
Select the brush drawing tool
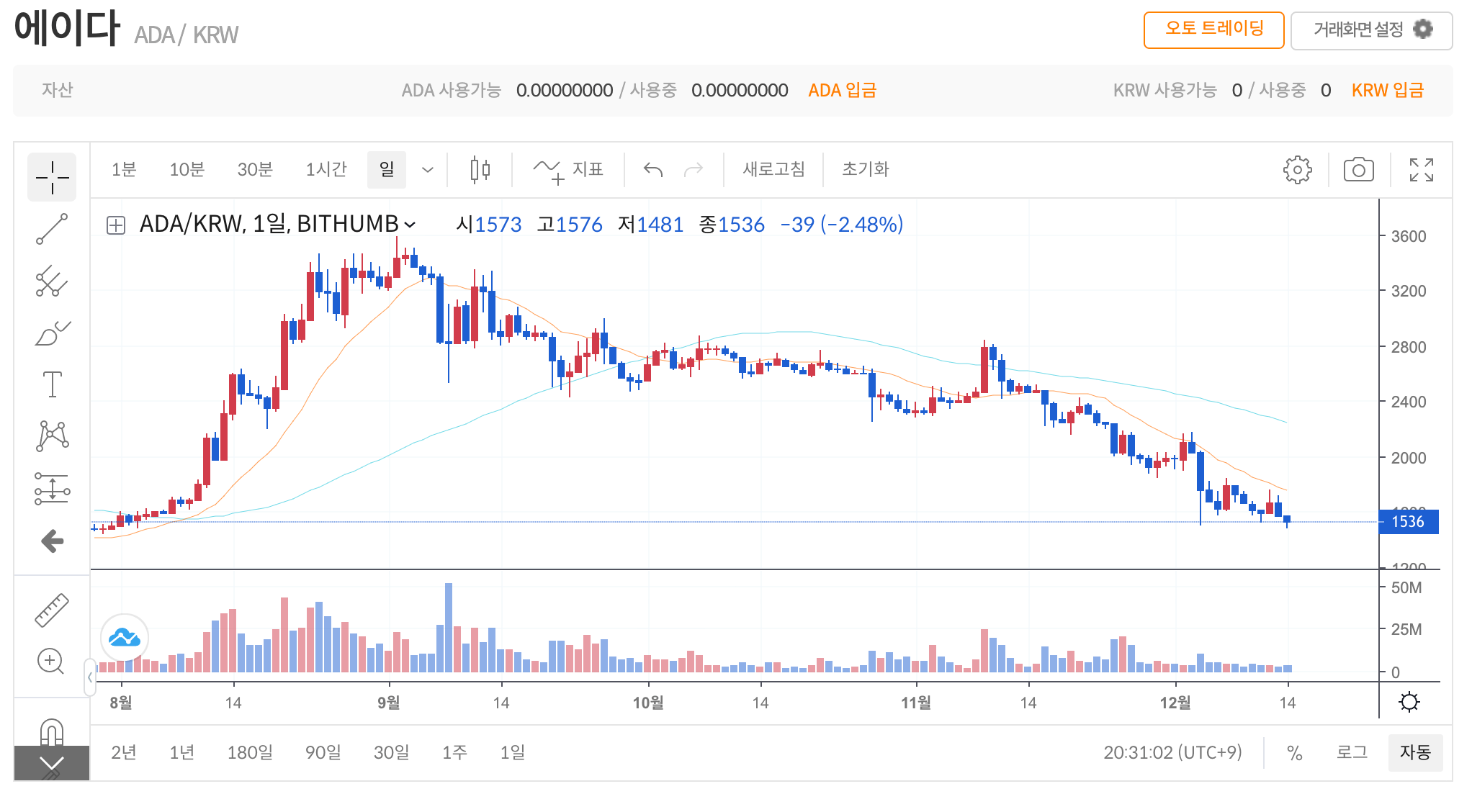coord(52,333)
